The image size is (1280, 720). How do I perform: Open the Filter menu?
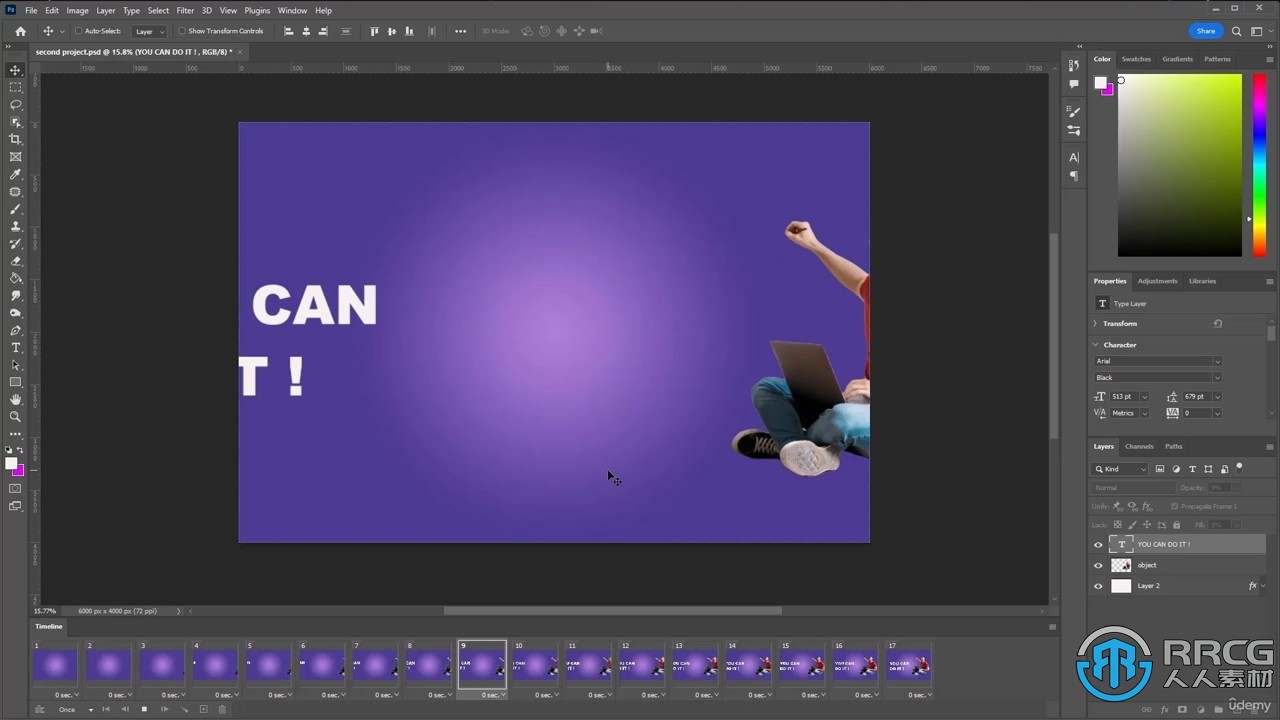tap(185, 10)
